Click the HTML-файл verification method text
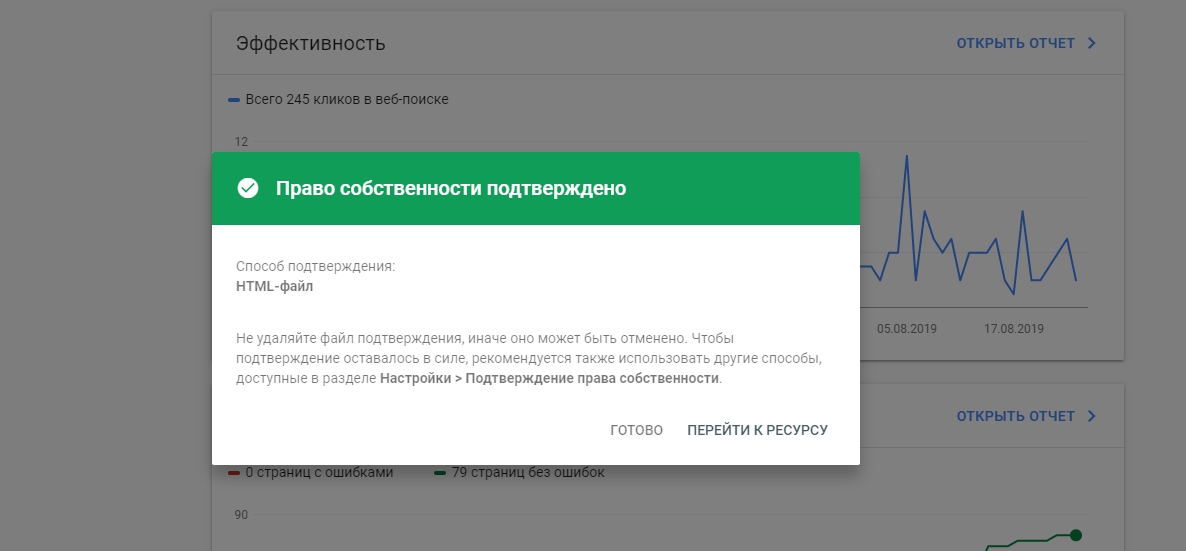Screen dimensions: 1186x551 pyautogui.click(x=274, y=286)
